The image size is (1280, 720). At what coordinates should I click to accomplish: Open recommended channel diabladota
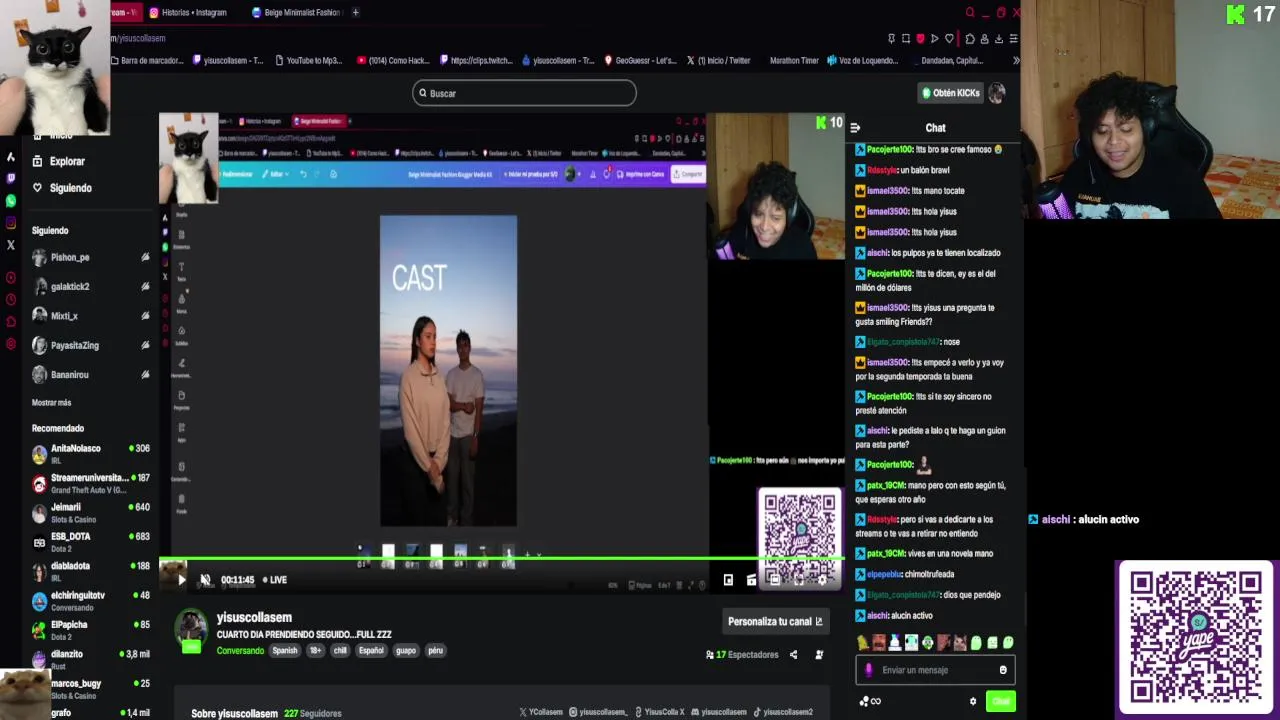pos(90,571)
